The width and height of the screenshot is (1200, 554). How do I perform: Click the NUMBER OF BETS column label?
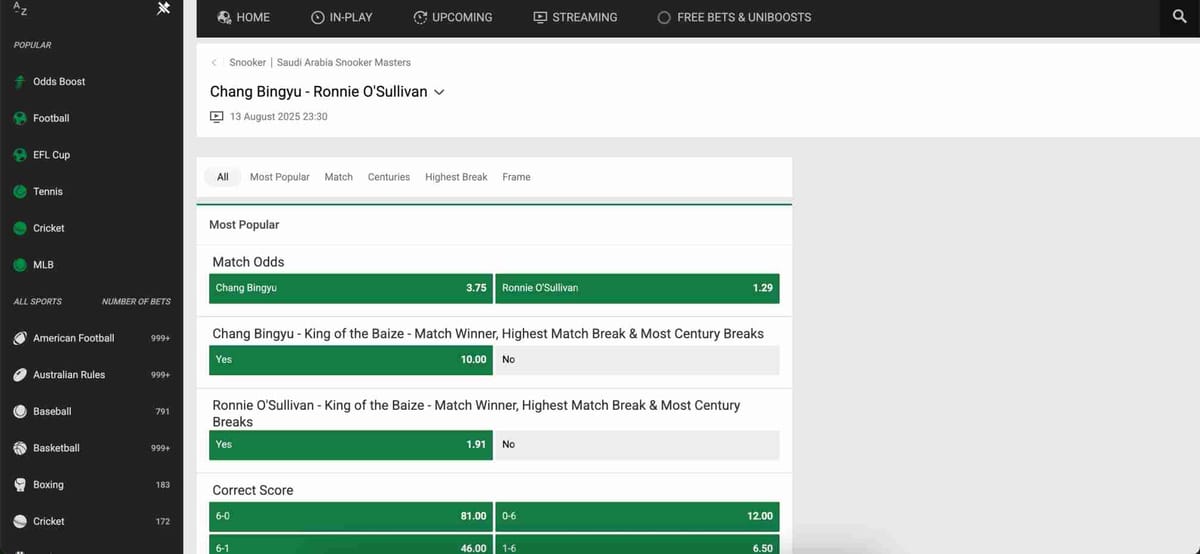pos(136,302)
